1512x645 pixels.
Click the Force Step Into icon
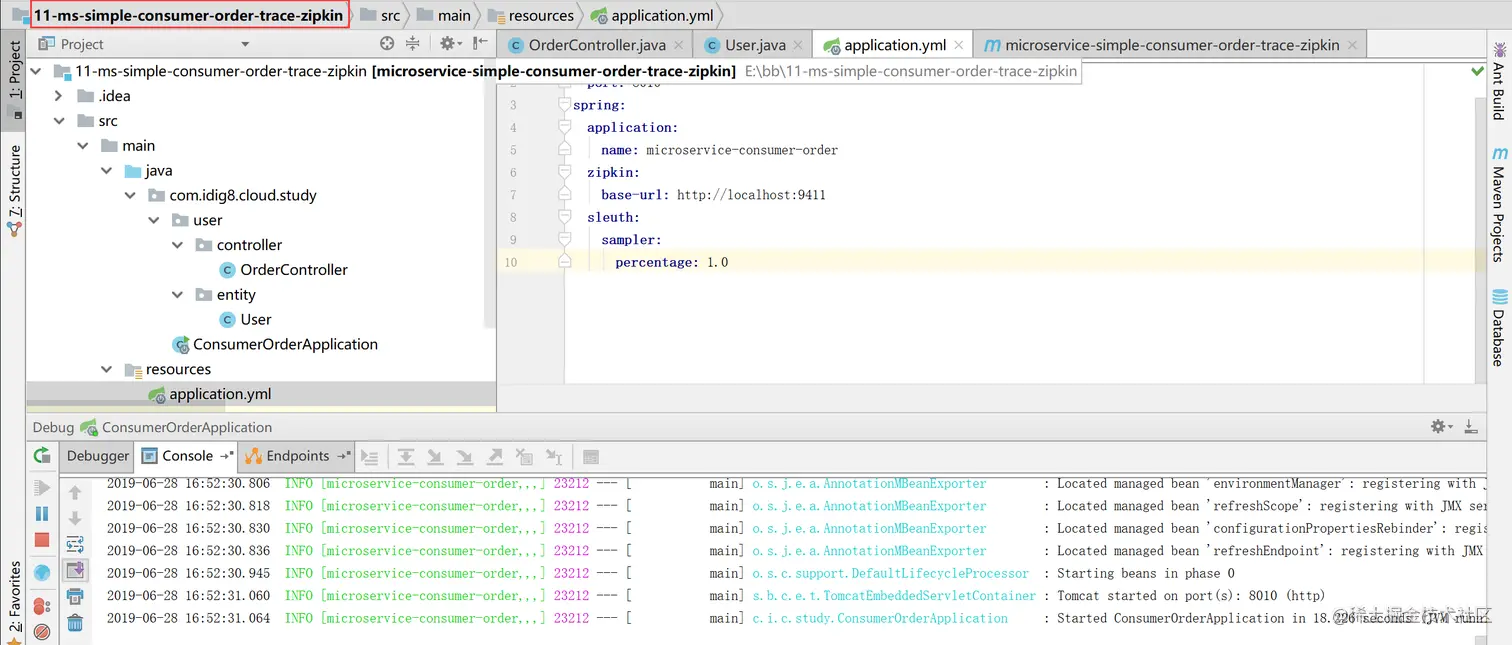pyautogui.click(x=464, y=457)
